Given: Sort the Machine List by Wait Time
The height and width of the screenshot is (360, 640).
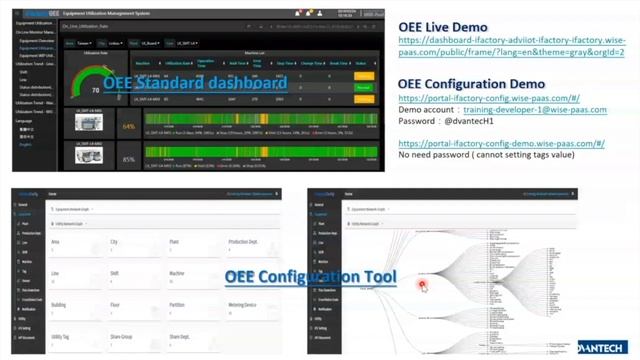Looking at the screenshot, I should tap(238, 63).
